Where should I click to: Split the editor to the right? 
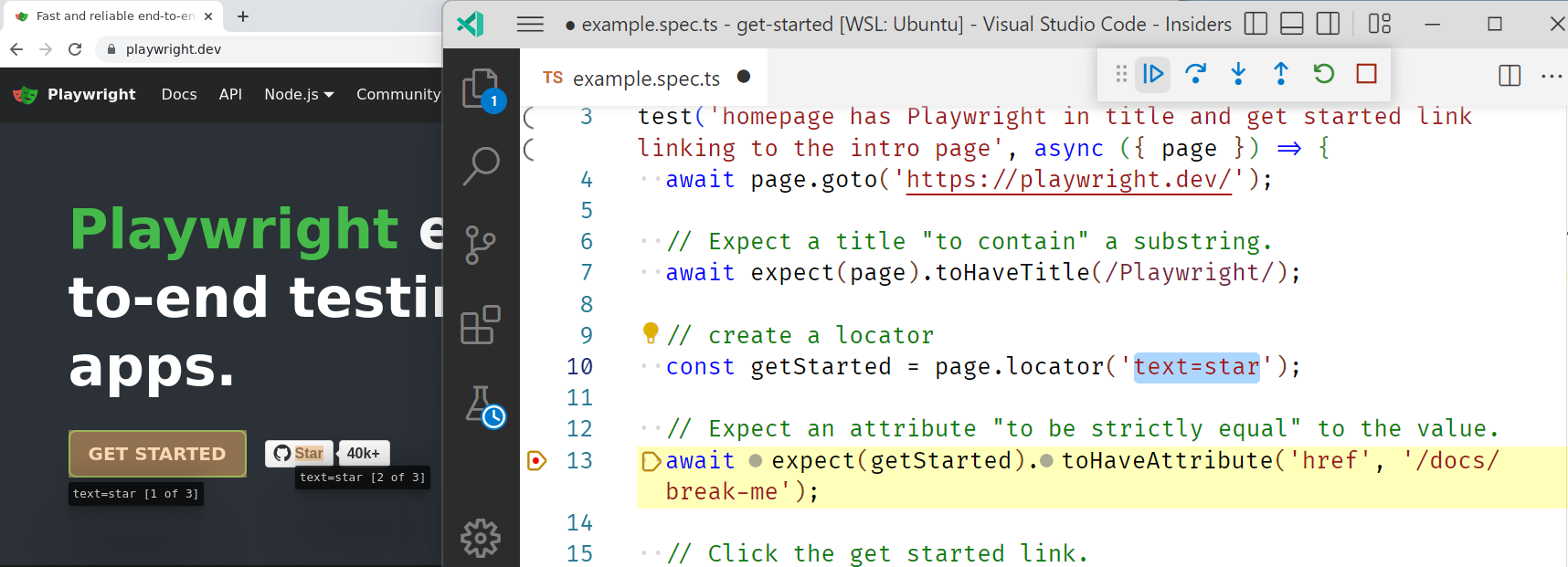click(1510, 76)
